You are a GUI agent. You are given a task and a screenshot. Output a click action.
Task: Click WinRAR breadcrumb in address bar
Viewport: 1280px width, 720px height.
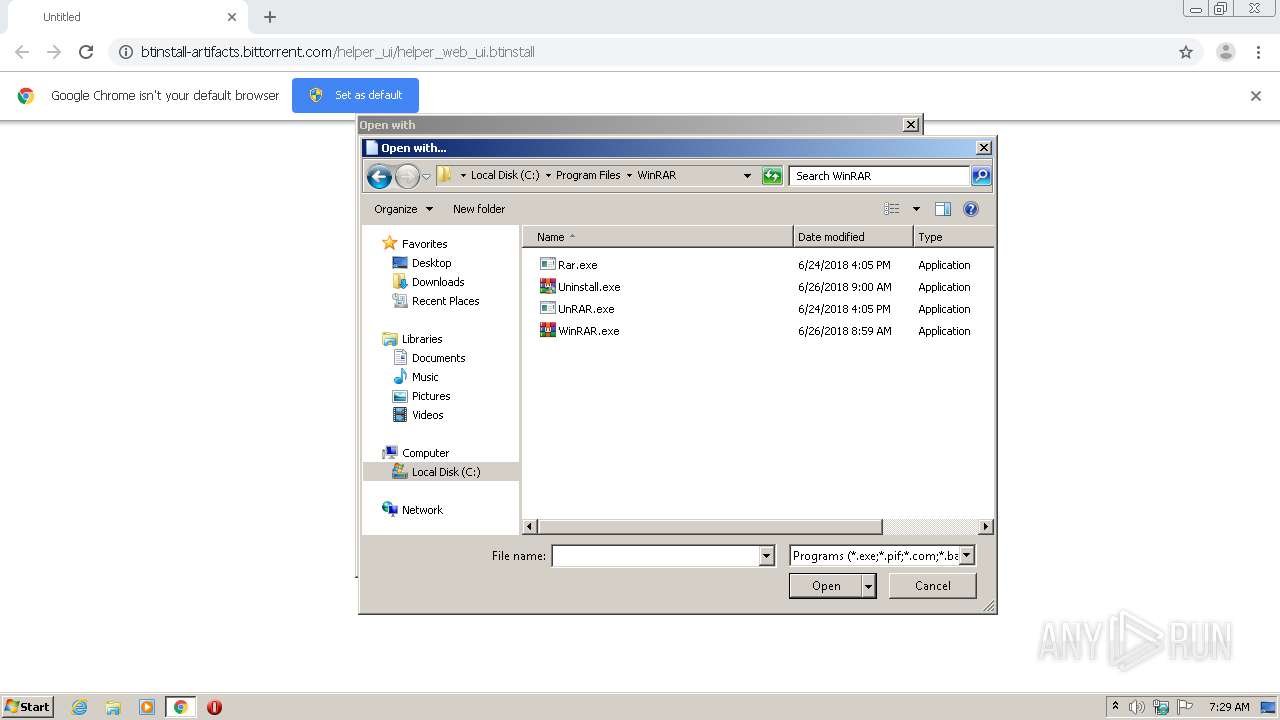click(657, 175)
